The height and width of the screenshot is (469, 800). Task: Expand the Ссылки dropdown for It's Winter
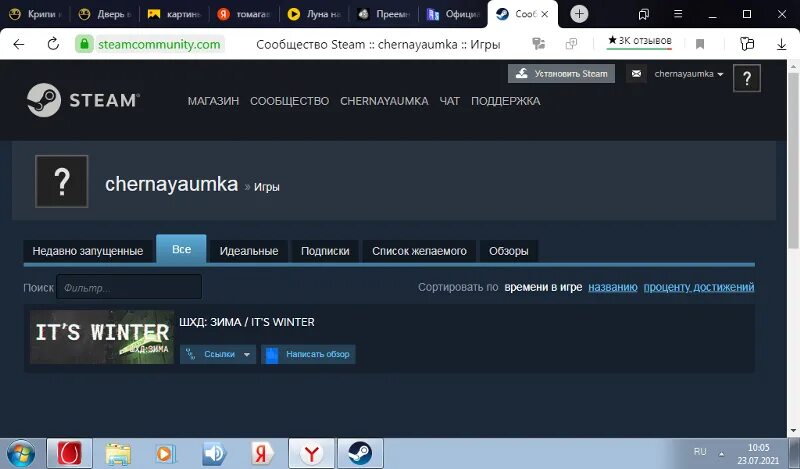[x=218, y=354]
